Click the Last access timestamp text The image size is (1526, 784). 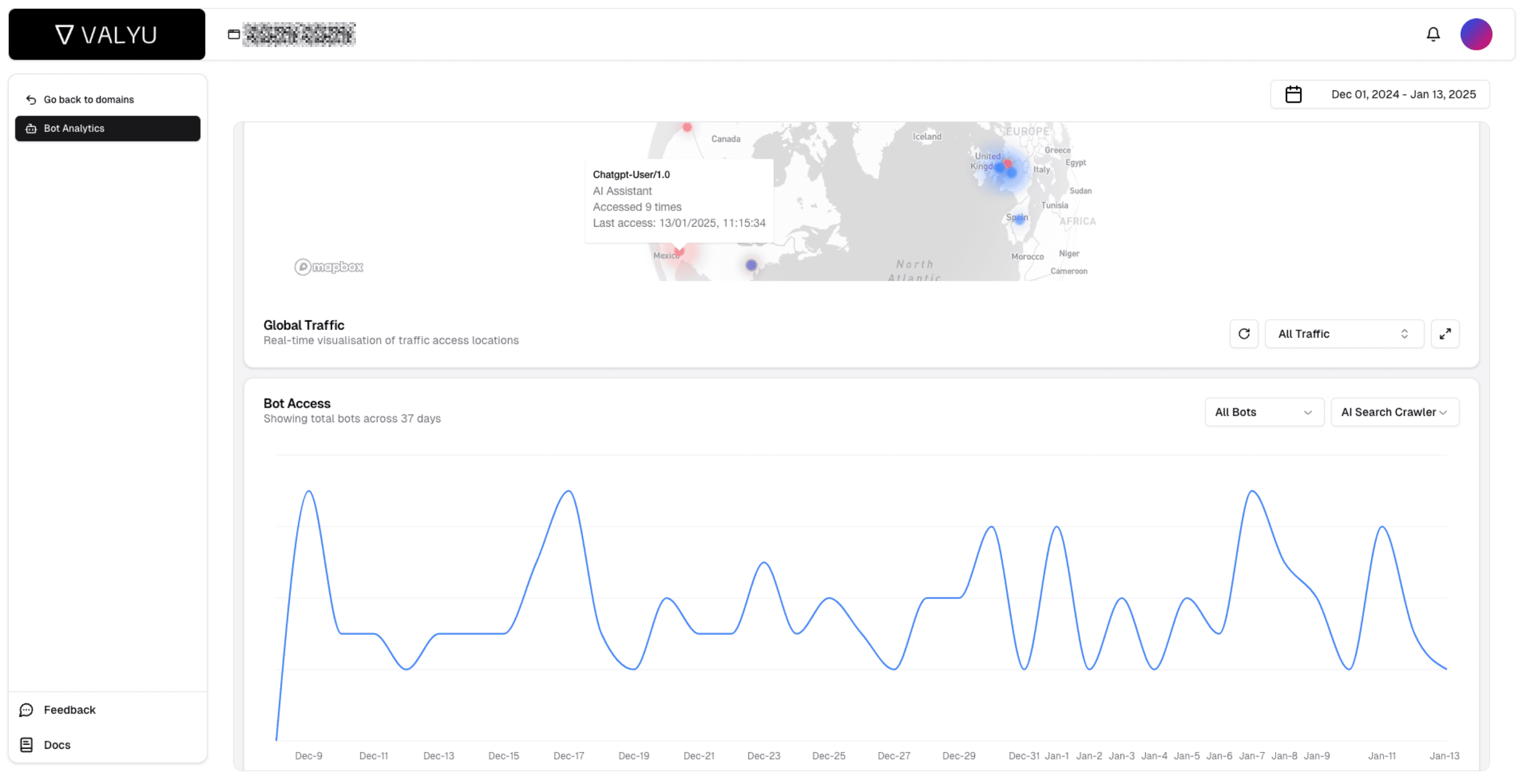679,222
